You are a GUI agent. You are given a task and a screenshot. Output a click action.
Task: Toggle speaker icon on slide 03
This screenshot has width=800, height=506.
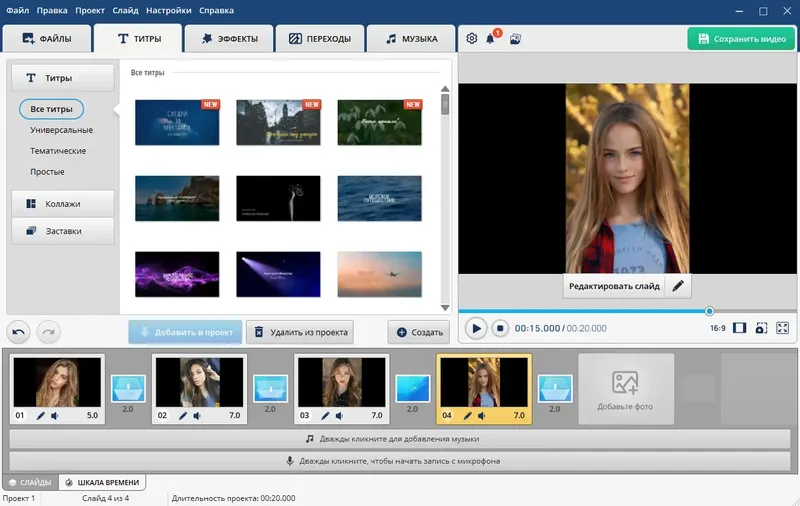(x=339, y=415)
